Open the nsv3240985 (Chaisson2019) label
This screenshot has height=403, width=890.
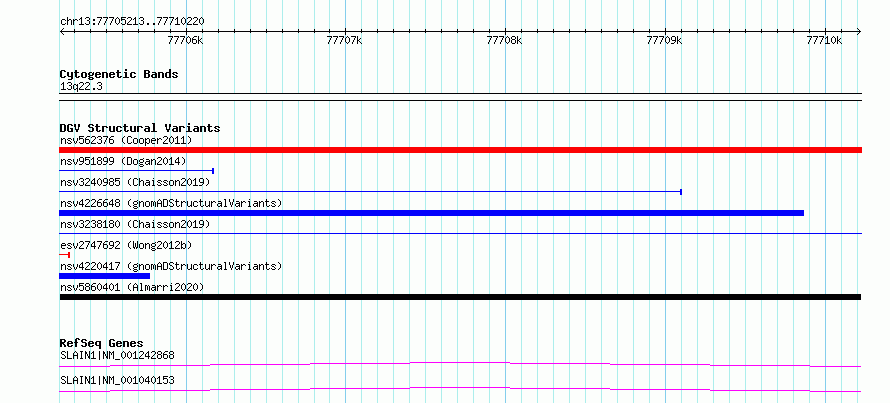point(135,182)
